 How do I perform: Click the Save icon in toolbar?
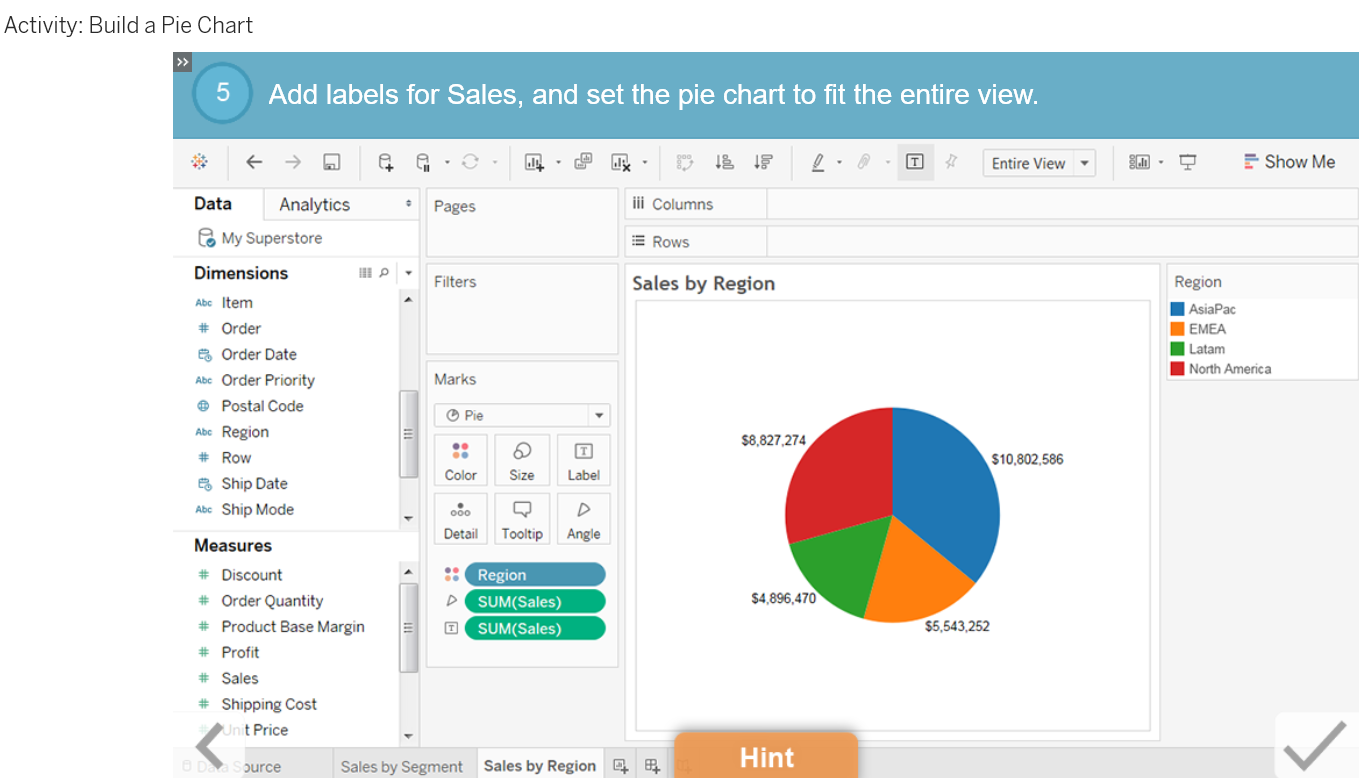[332, 162]
